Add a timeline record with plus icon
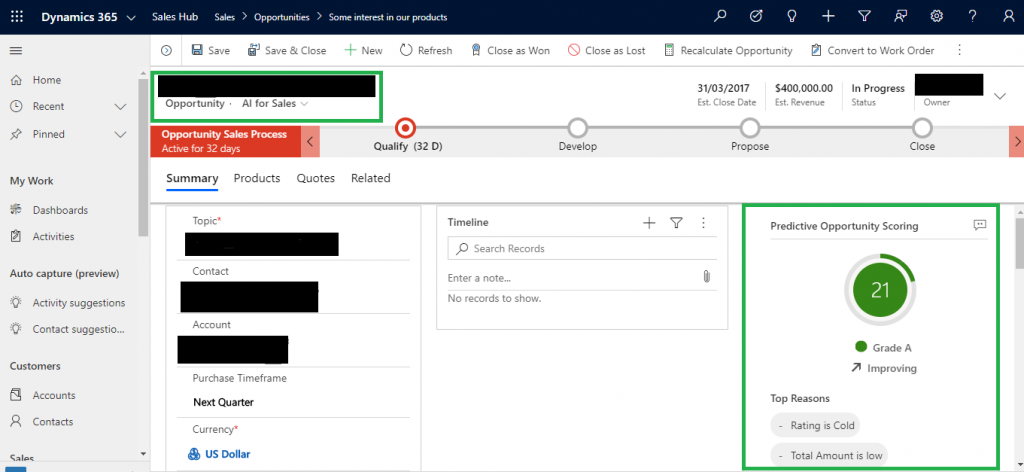The height and width of the screenshot is (472, 1024). tap(649, 223)
